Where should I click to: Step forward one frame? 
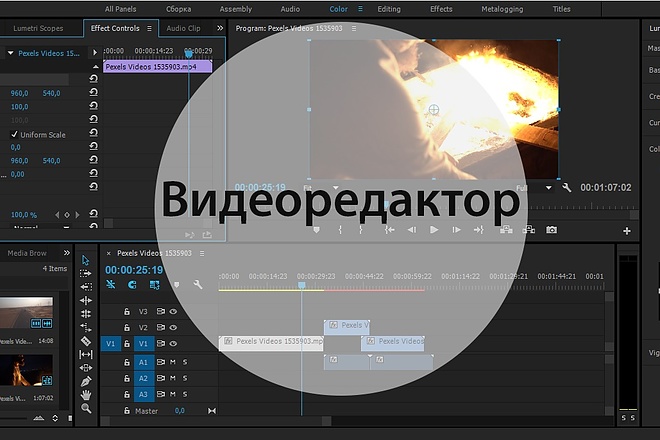point(456,230)
